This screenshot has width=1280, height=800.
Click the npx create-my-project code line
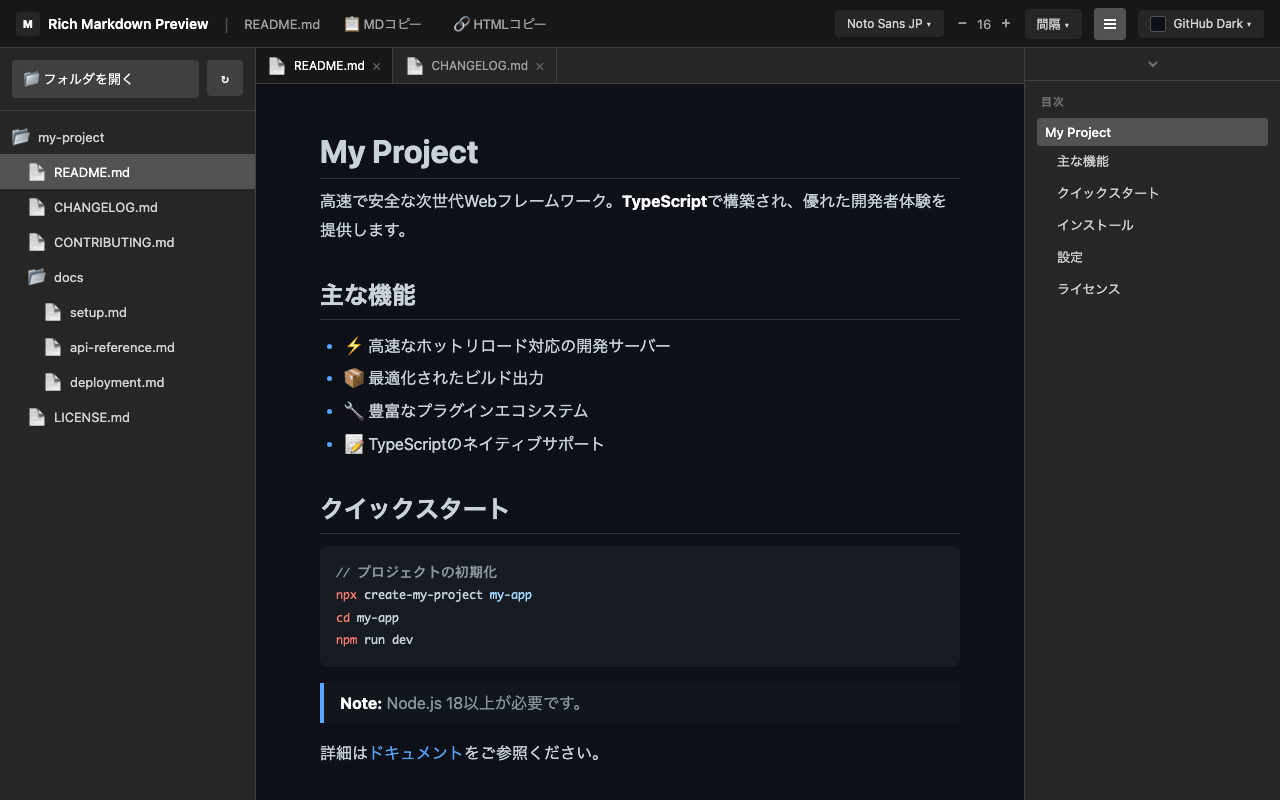point(434,595)
